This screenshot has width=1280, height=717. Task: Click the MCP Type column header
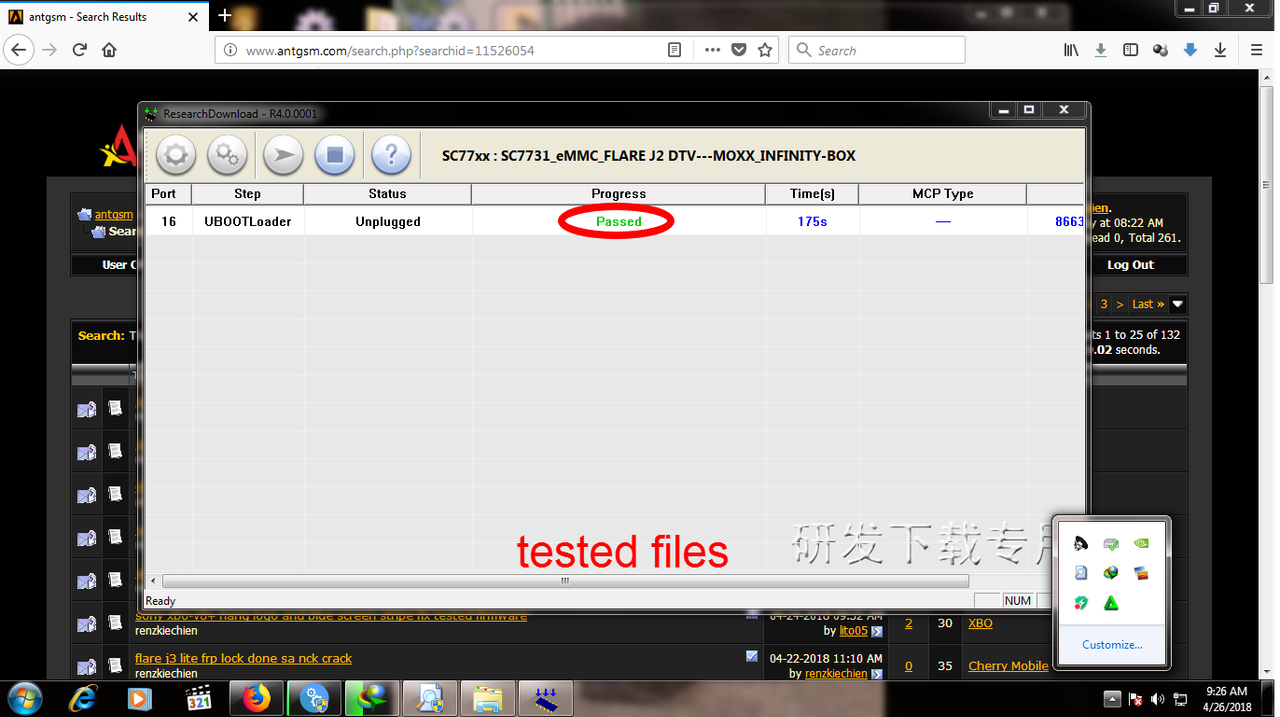[x=943, y=194]
